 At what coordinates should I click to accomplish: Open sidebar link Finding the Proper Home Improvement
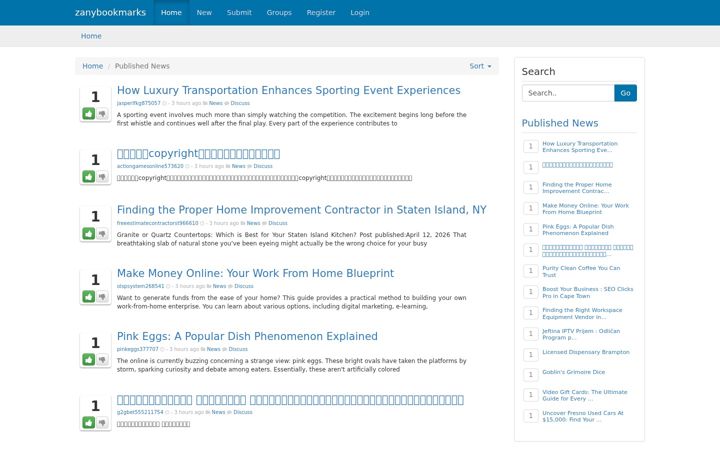[x=577, y=188]
